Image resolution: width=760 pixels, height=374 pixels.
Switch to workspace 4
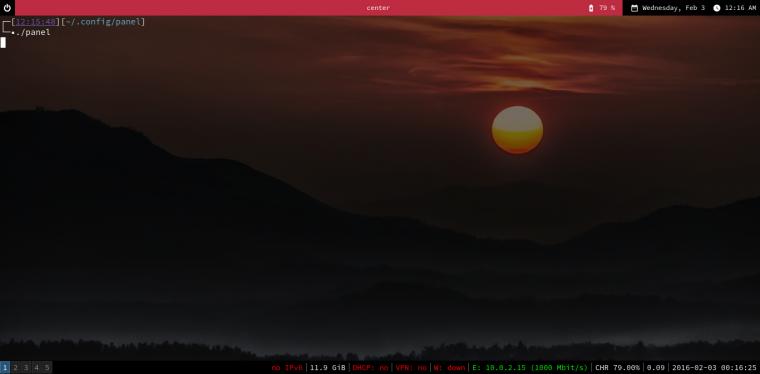[x=36, y=368]
